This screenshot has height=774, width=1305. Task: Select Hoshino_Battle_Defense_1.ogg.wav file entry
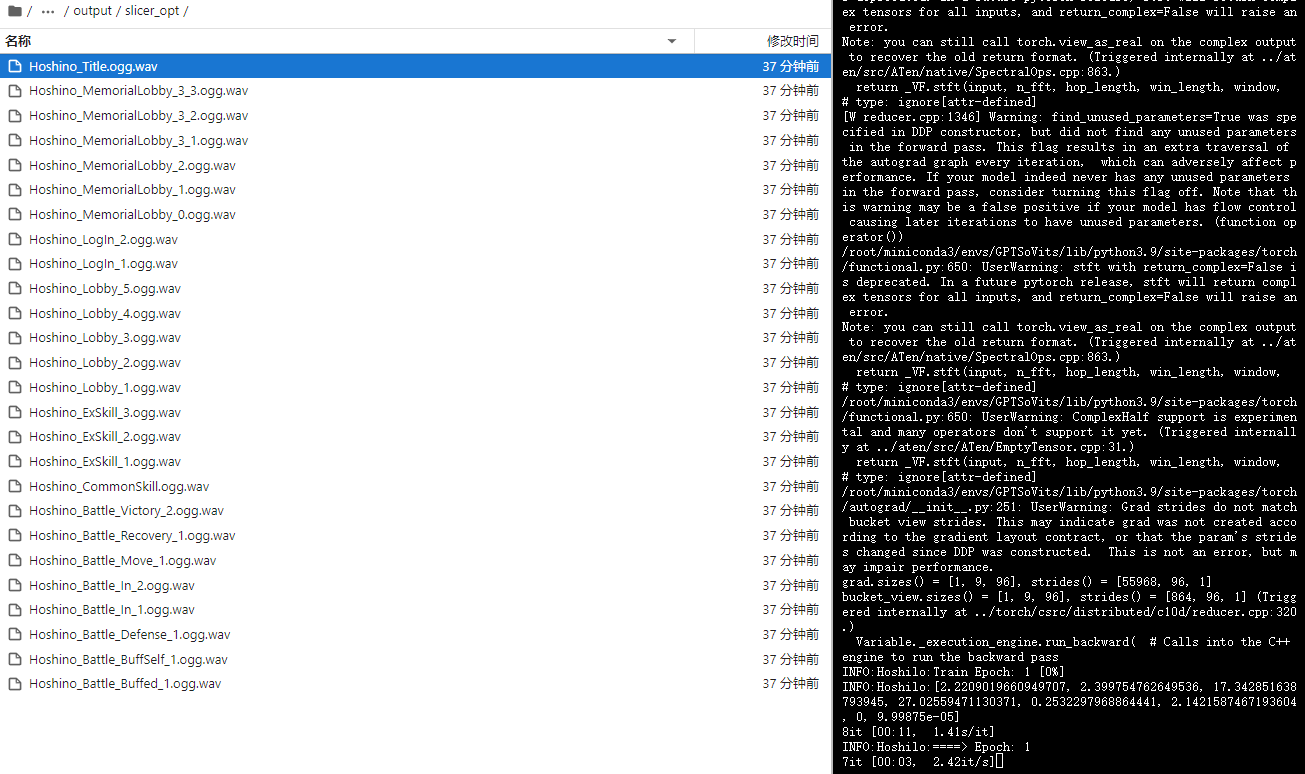point(129,635)
